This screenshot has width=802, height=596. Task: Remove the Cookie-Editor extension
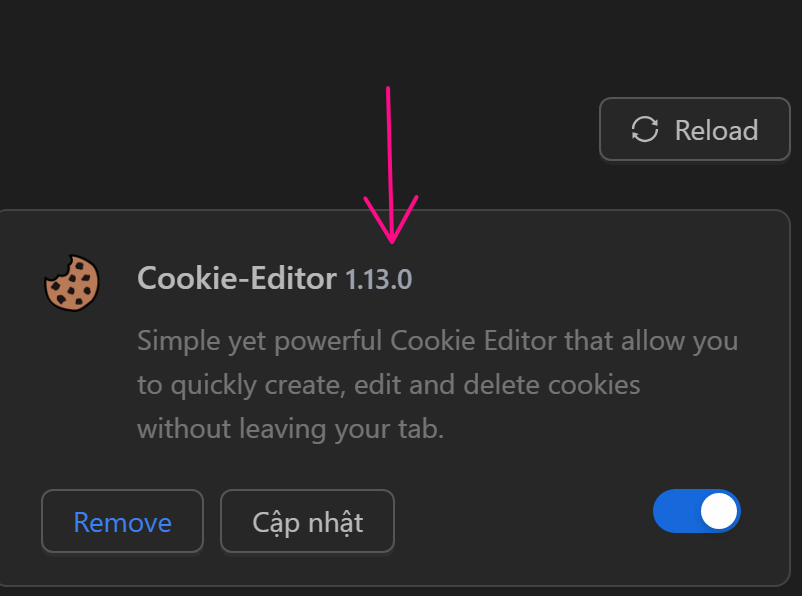coord(122,521)
